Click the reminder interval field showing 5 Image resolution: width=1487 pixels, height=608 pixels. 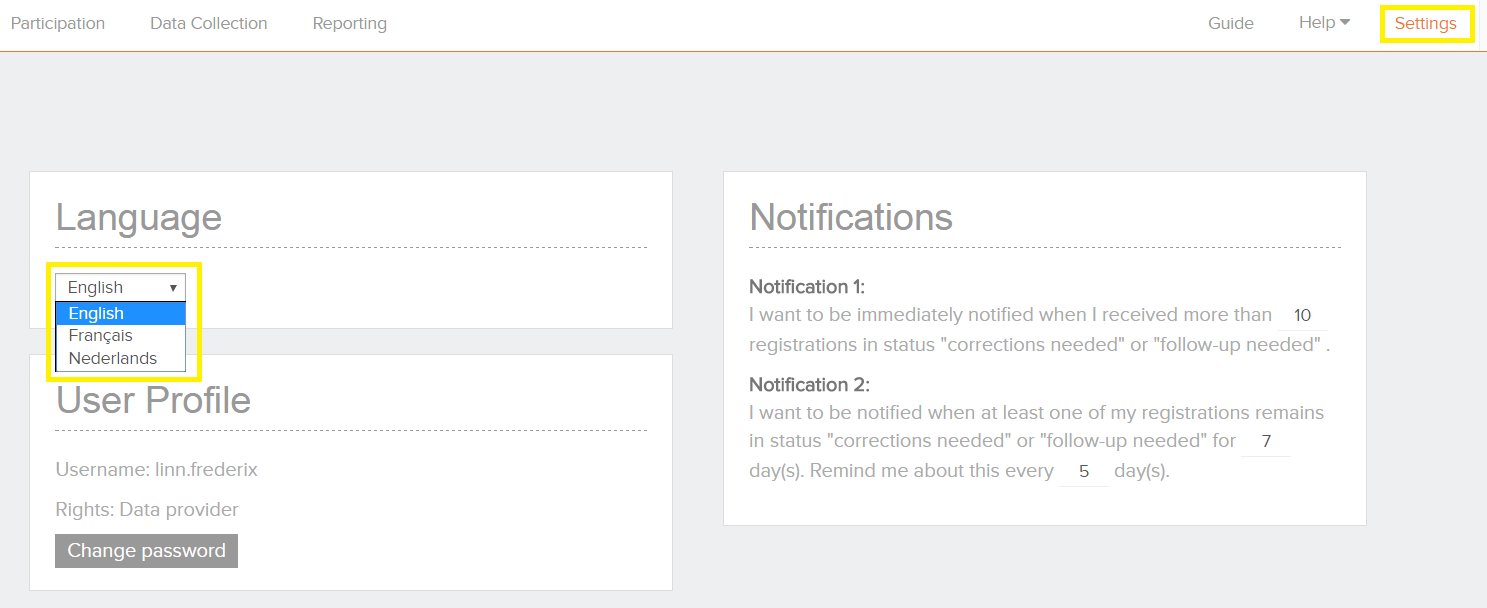pos(1083,471)
